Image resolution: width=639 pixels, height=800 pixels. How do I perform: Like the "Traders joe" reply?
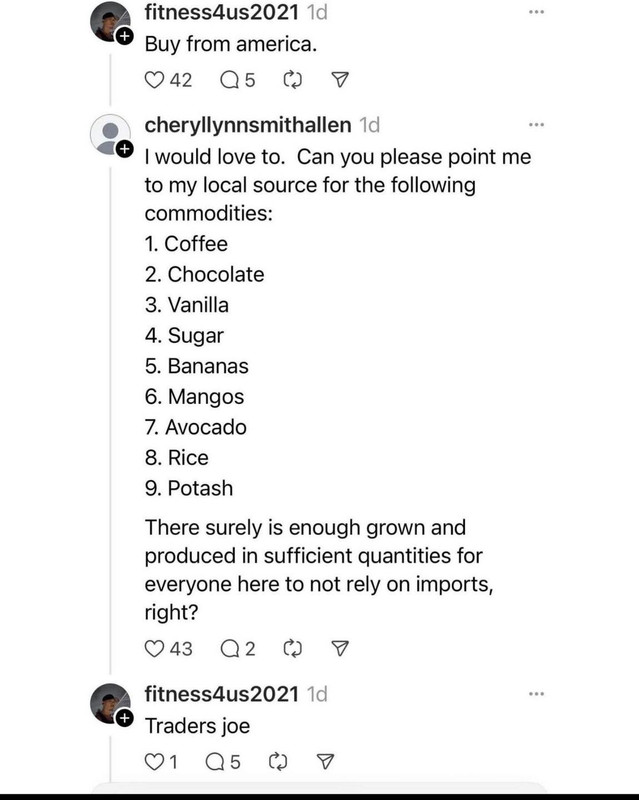tap(154, 762)
